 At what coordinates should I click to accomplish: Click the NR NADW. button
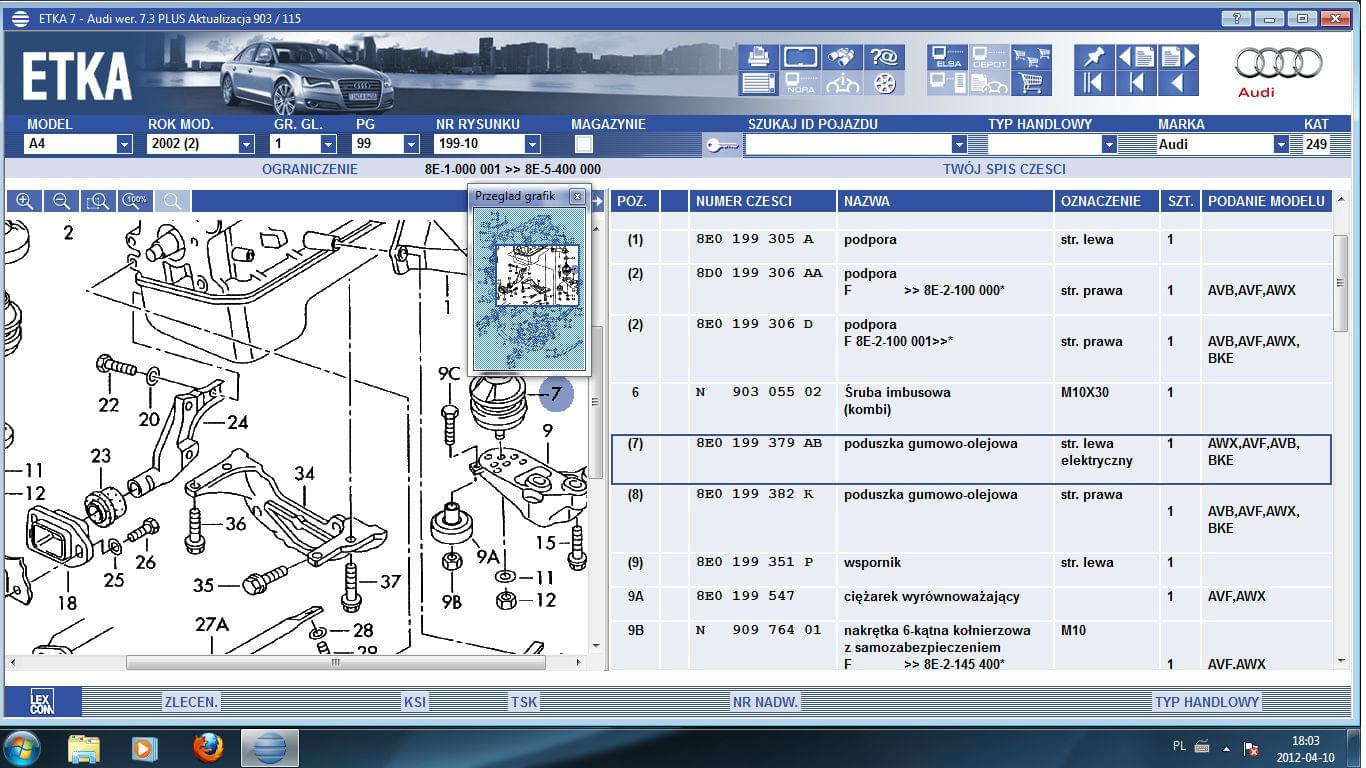coord(766,702)
